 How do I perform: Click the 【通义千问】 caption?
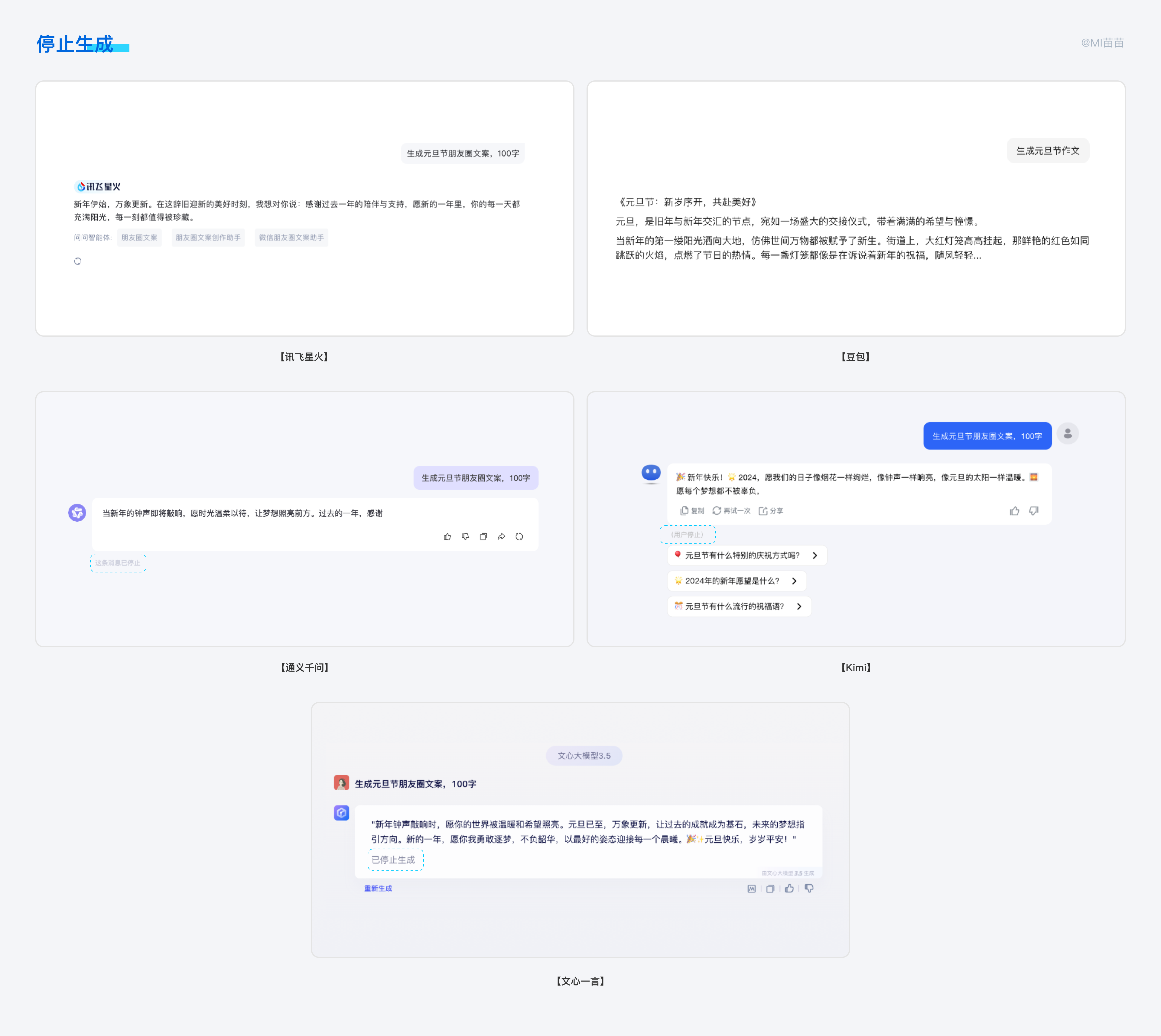304,668
